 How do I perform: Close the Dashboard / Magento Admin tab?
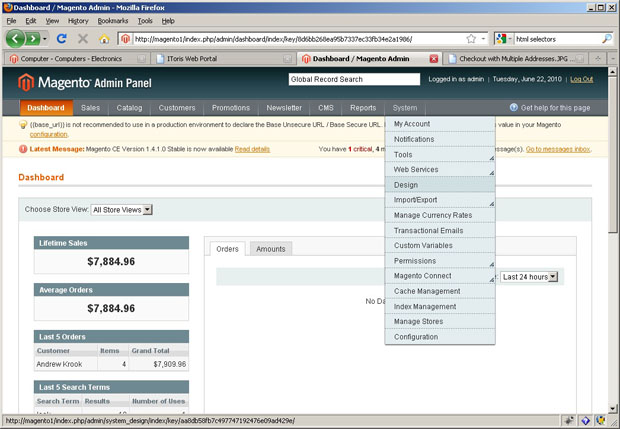pos(434,59)
